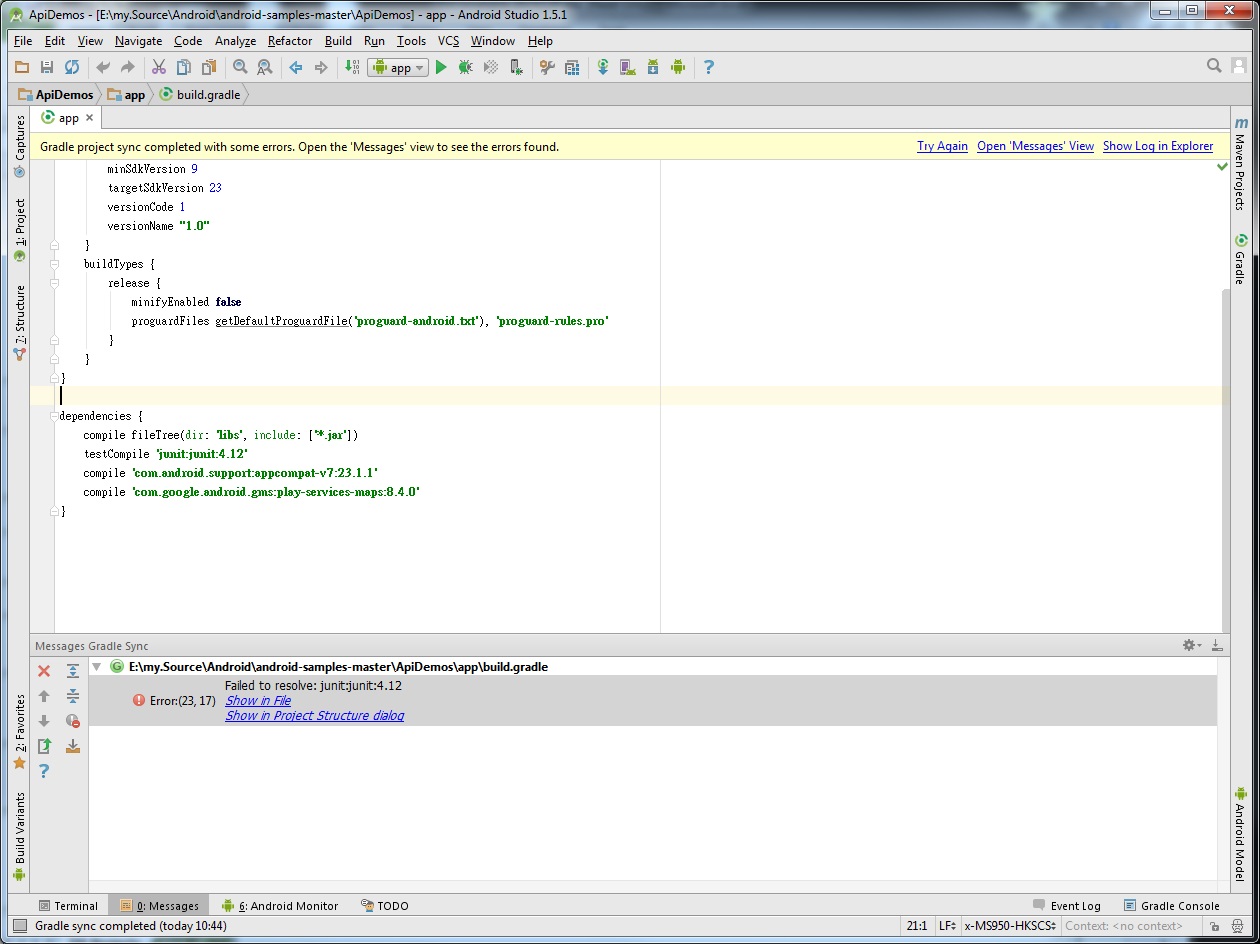
Task: Toggle the Android Model side panel
Action: click(1240, 834)
